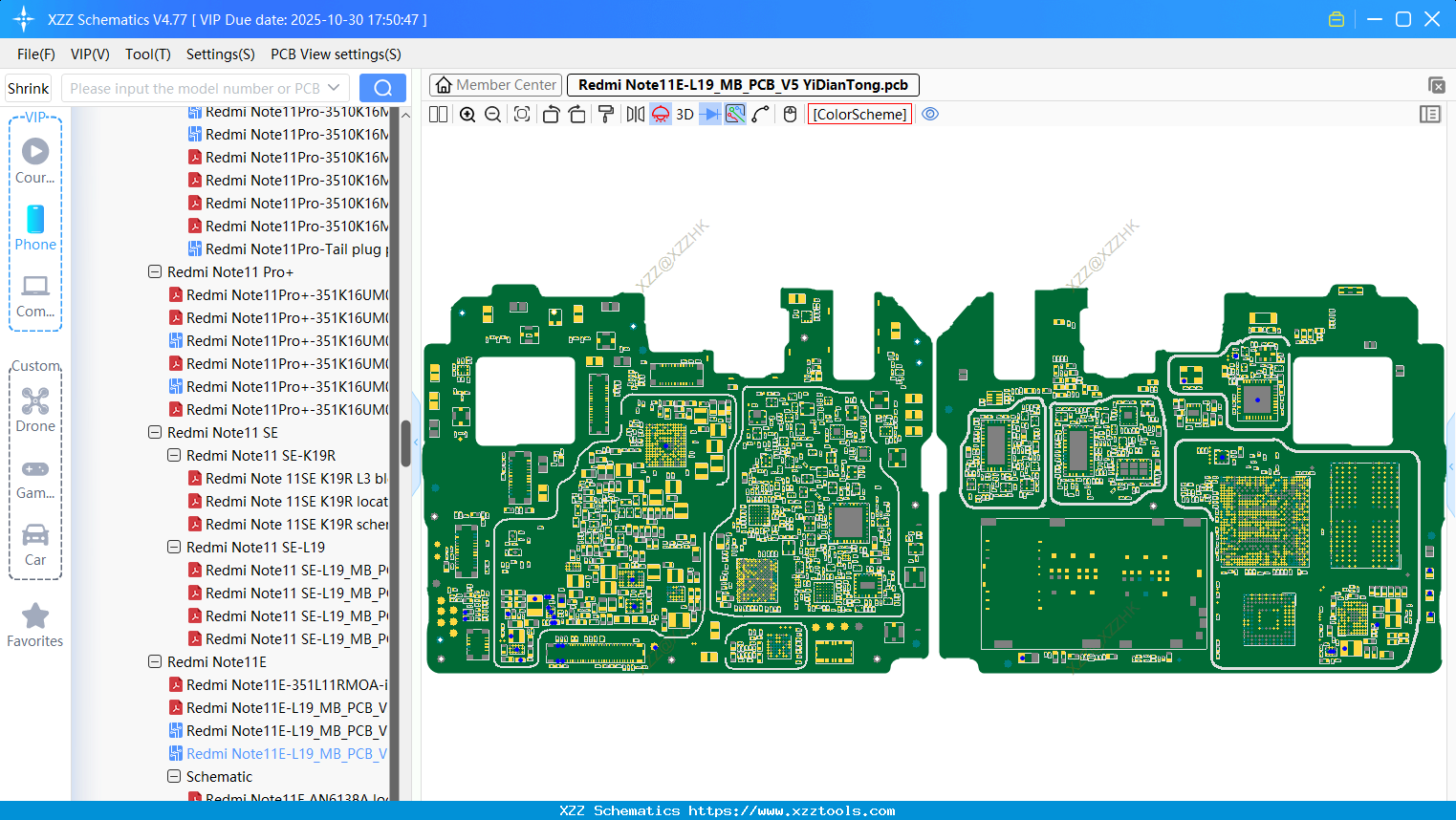Mirror the PCB view horizontally
Viewport: 1456px width, 820px height.
click(x=634, y=114)
